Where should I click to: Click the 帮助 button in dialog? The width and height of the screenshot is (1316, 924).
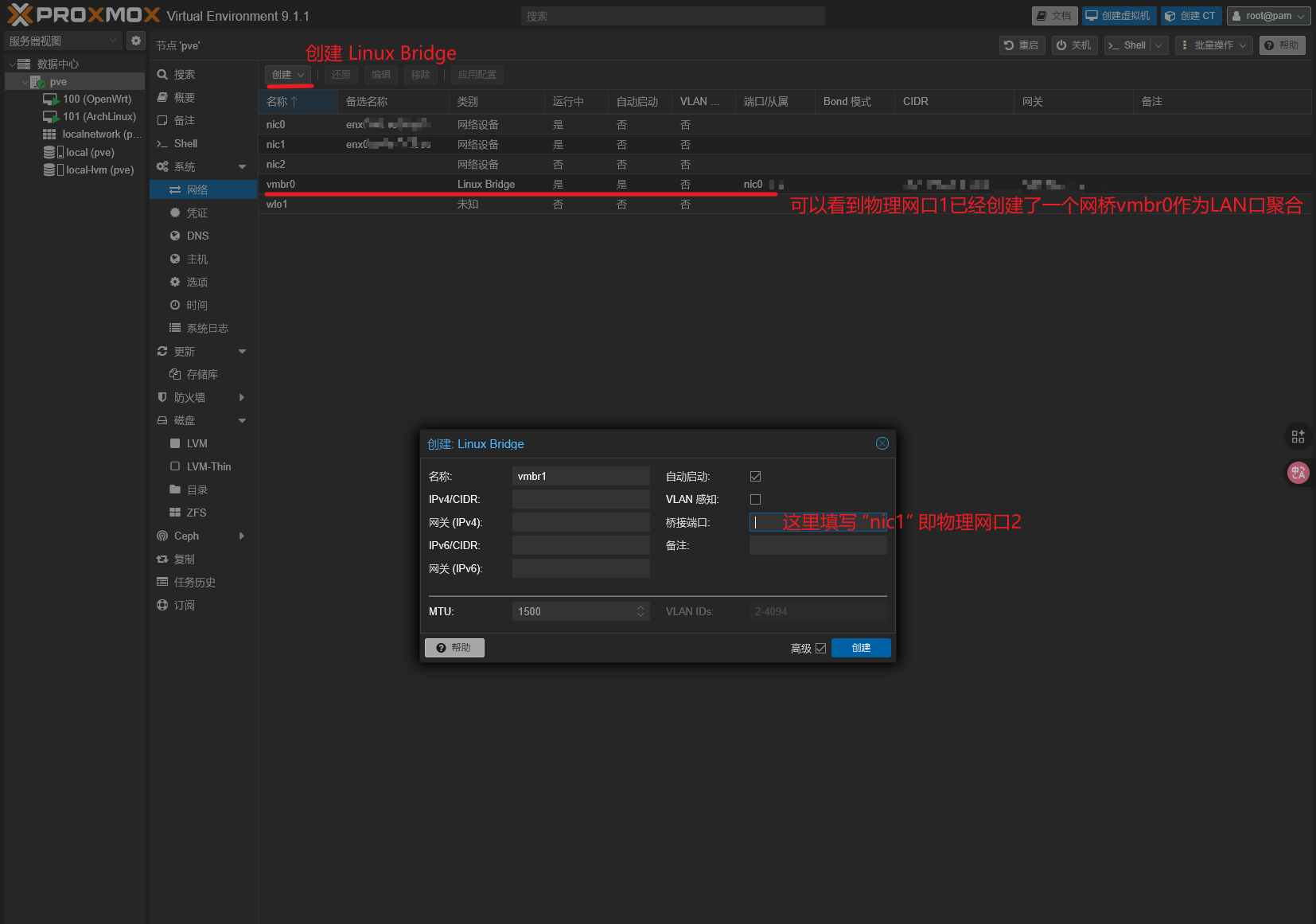[x=454, y=648]
